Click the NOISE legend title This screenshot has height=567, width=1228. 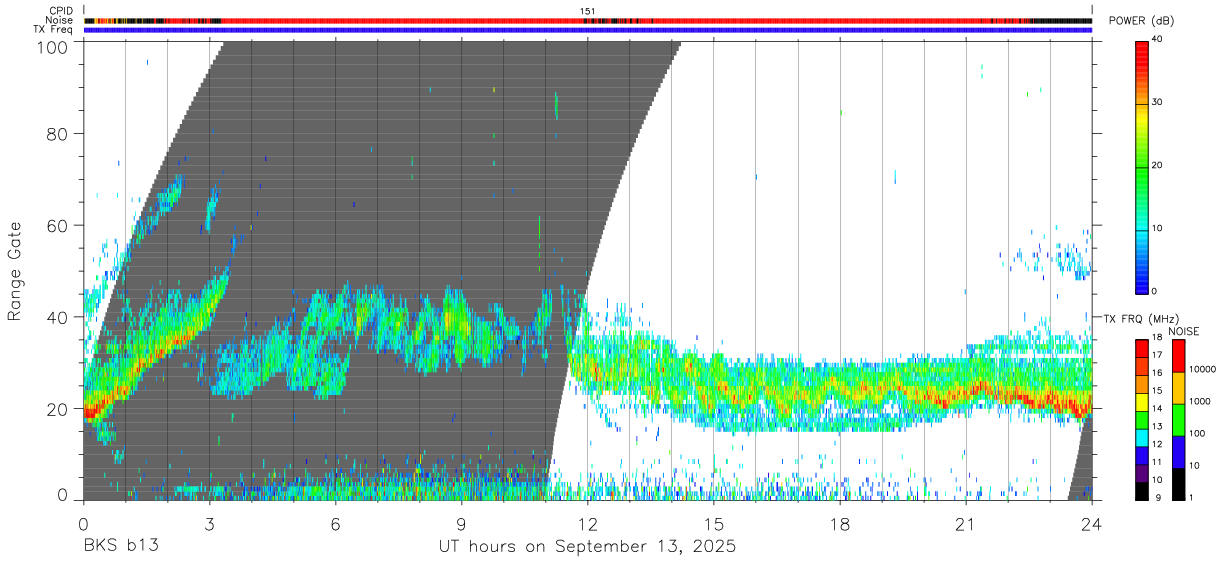1185,331
